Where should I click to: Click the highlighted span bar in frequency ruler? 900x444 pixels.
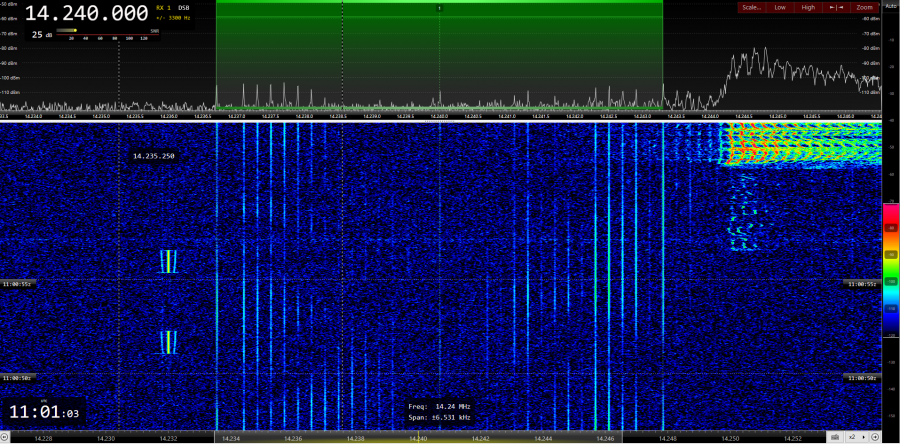pyautogui.click(x=418, y=437)
